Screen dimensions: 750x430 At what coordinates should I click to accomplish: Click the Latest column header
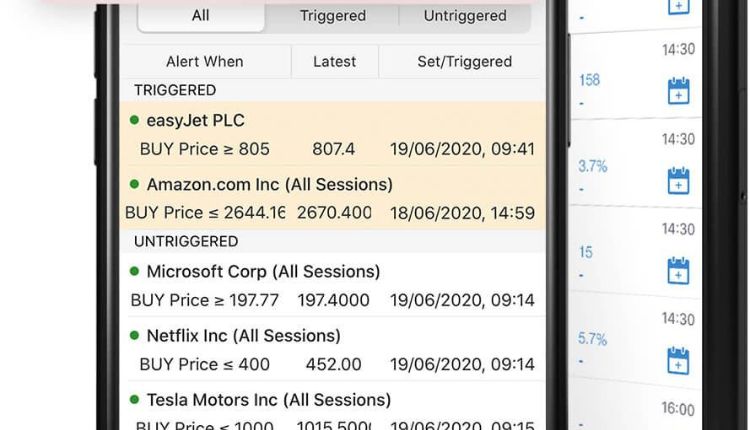click(334, 62)
